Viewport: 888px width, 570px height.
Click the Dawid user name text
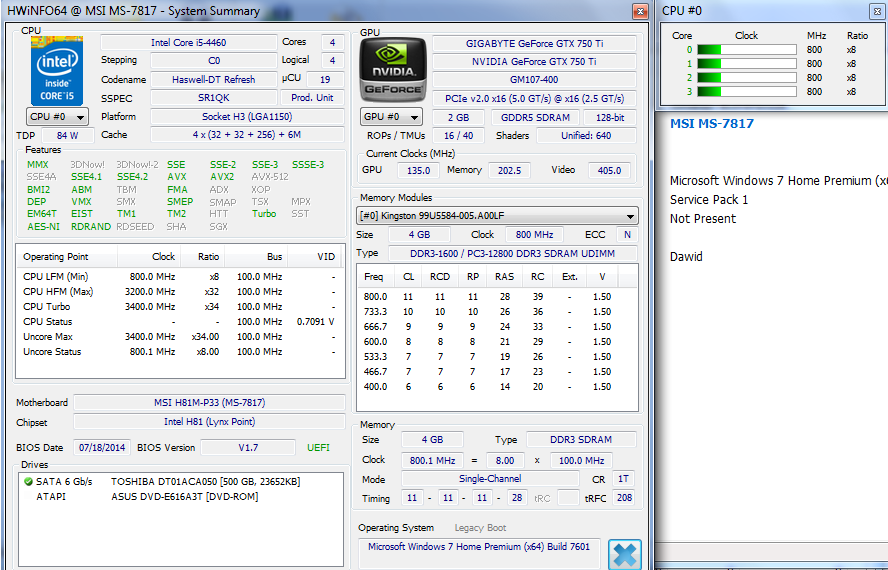pos(686,257)
